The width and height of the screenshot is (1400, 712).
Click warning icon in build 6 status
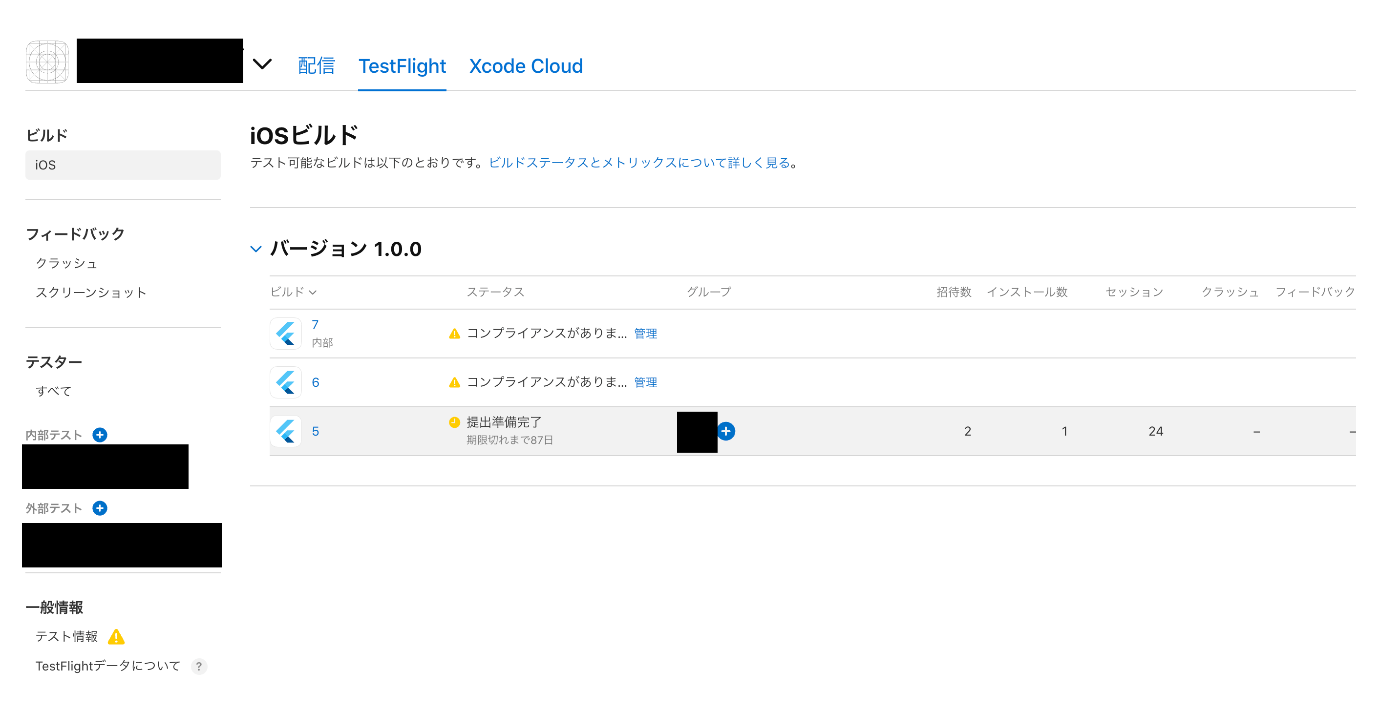(x=455, y=383)
